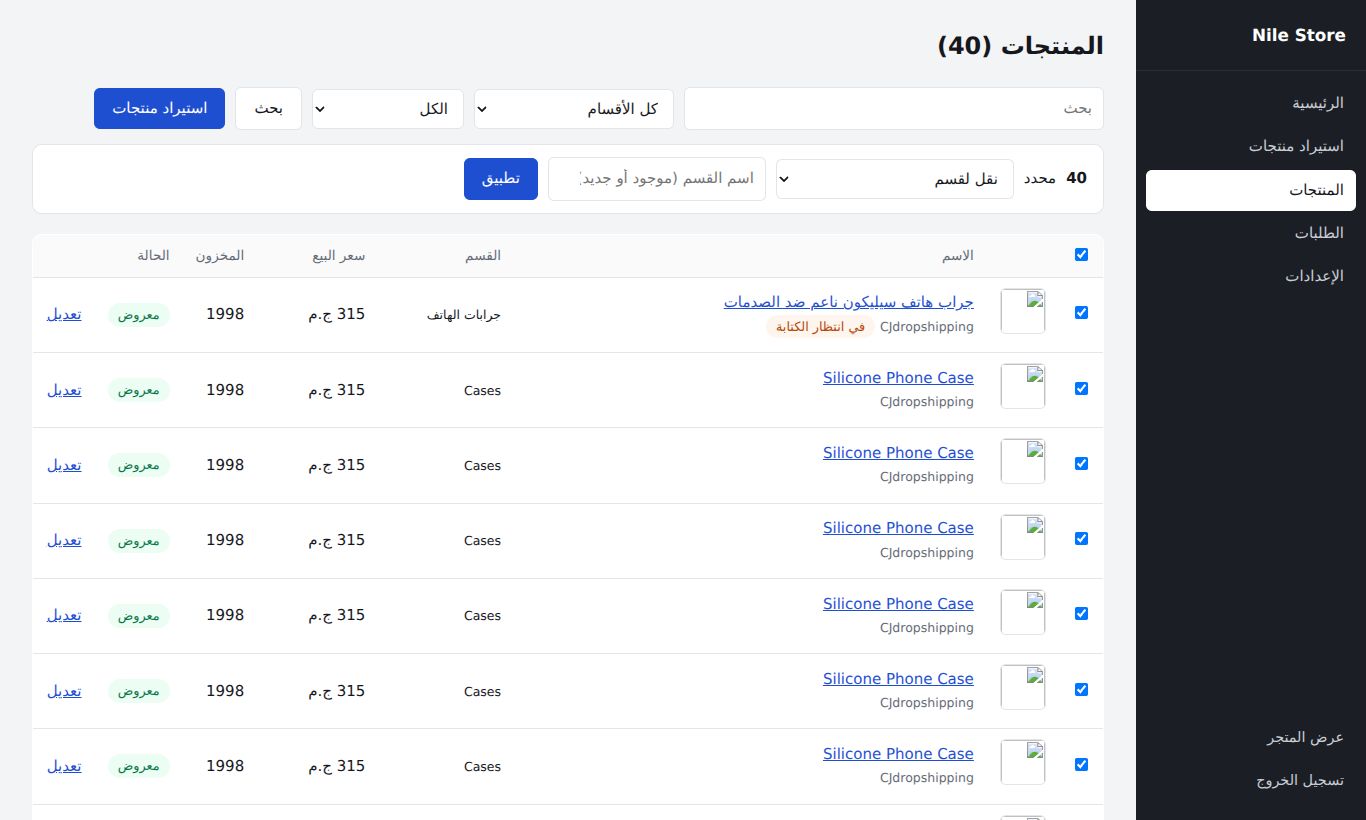Click the blue استيراد منتجات button
1366x820 pixels.
point(159,109)
